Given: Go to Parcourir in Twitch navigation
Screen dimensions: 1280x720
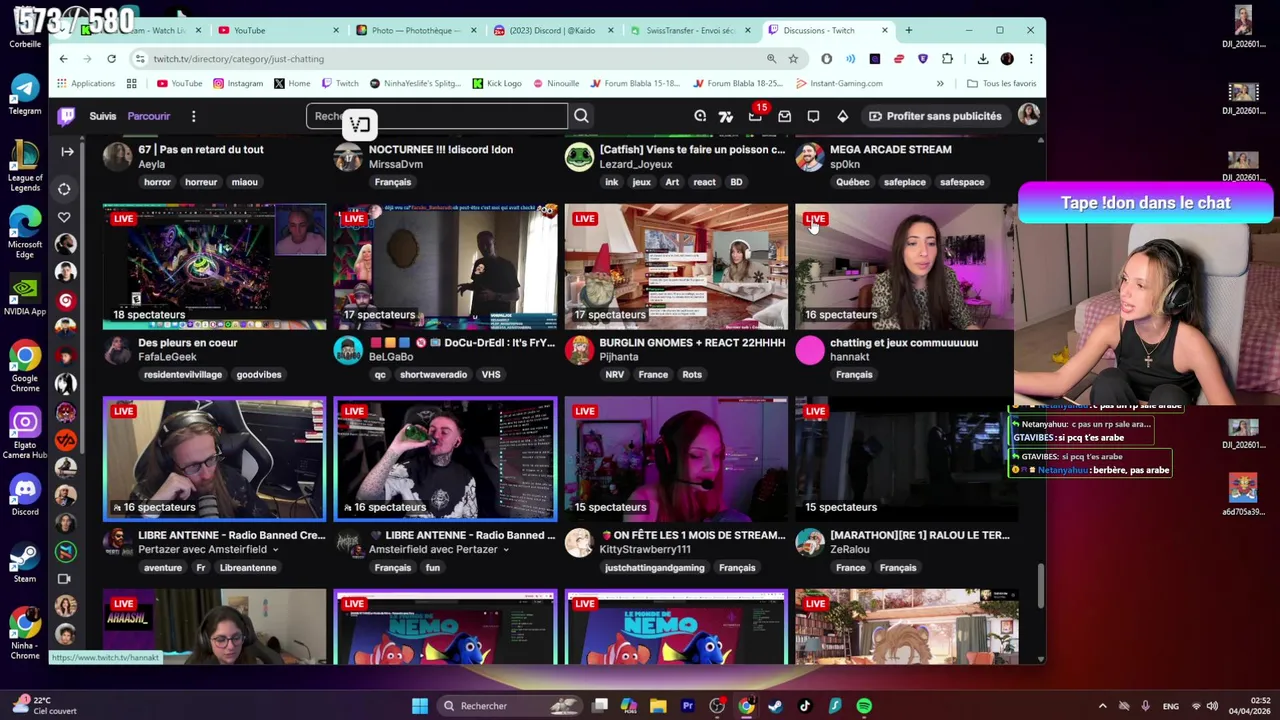Looking at the screenshot, I should [x=148, y=116].
